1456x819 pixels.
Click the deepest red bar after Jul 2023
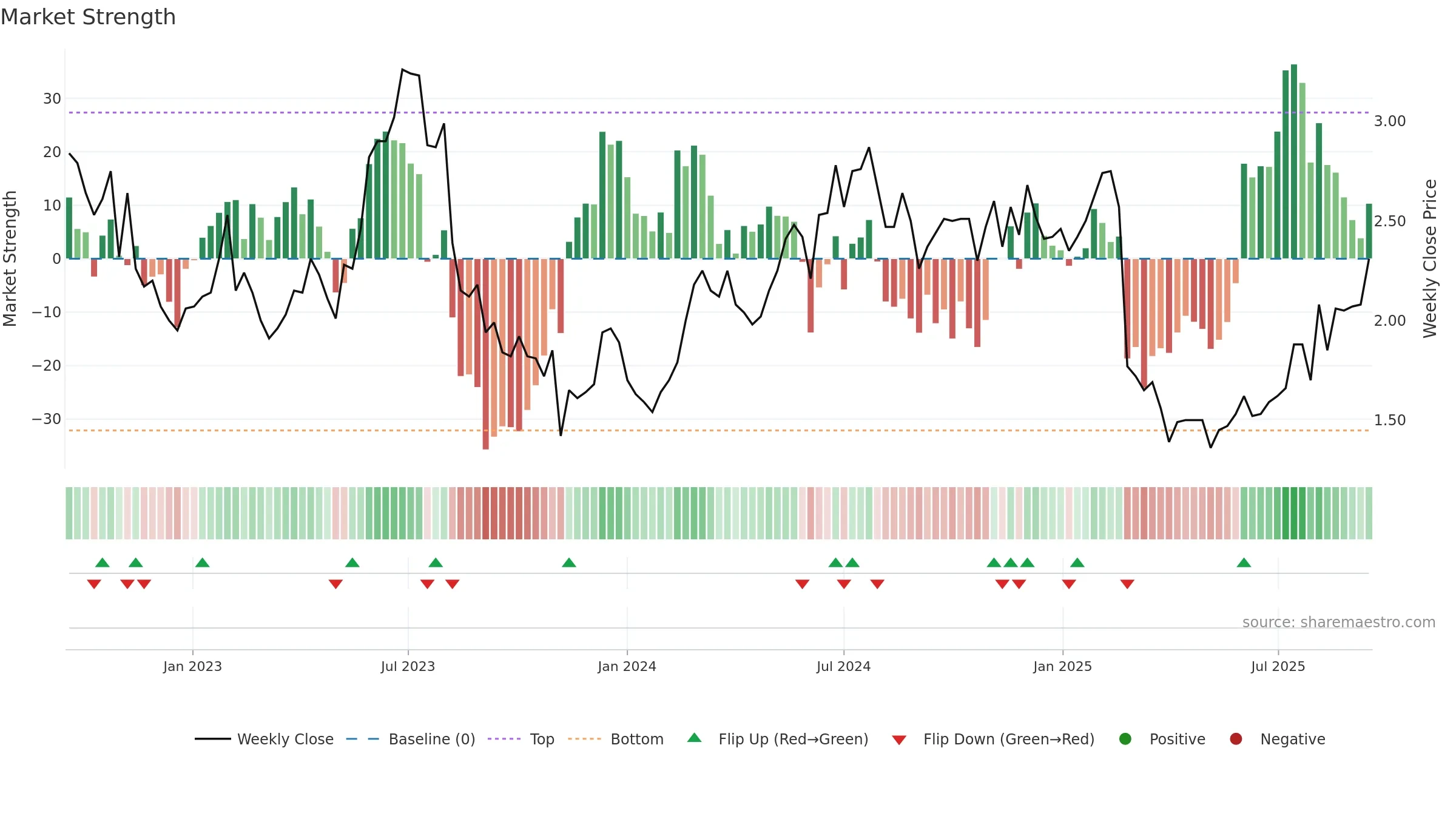[x=486, y=354]
